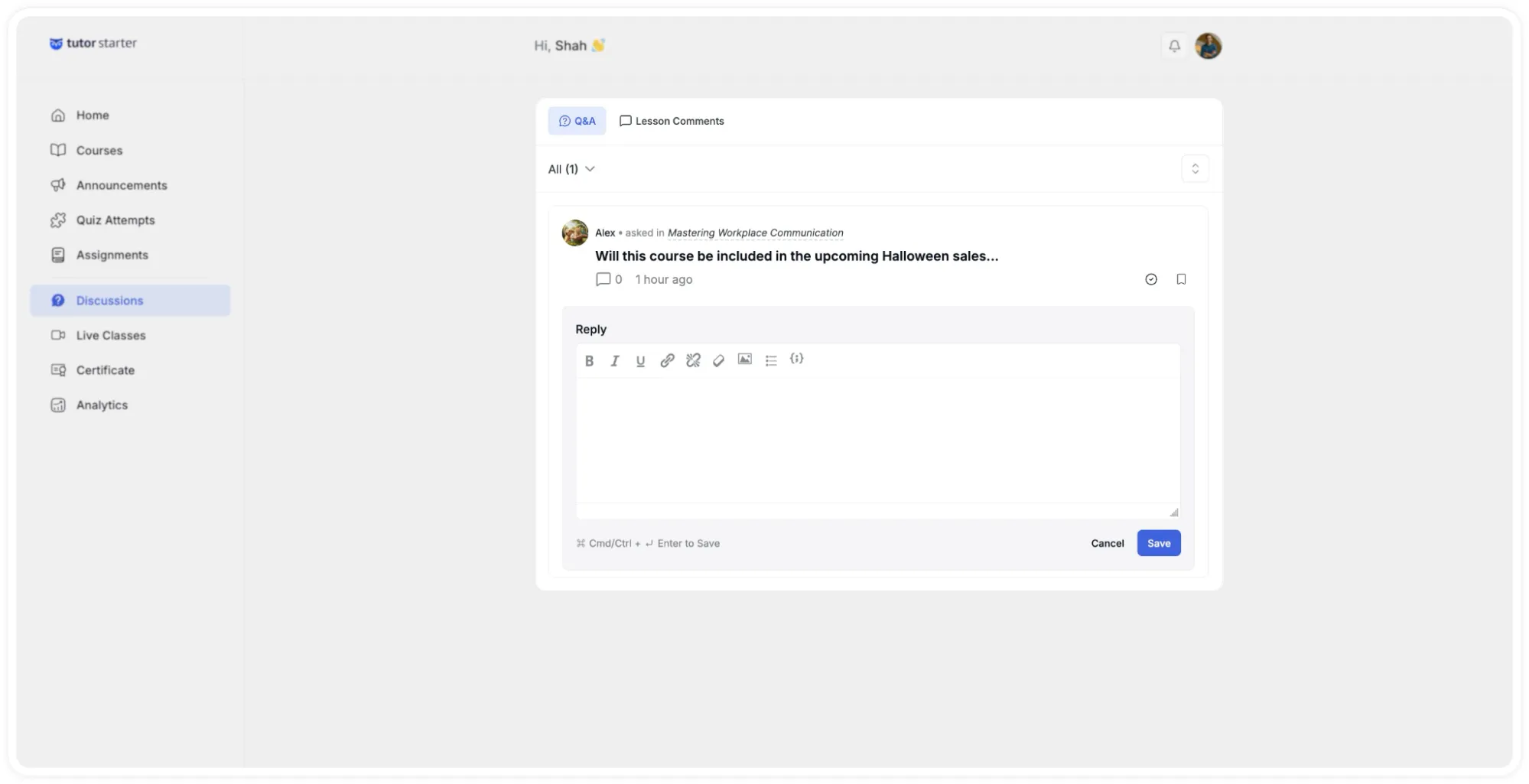The height and width of the screenshot is (784, 1529).
Task: Insert a bulleted list
Action: coord(771,360)
